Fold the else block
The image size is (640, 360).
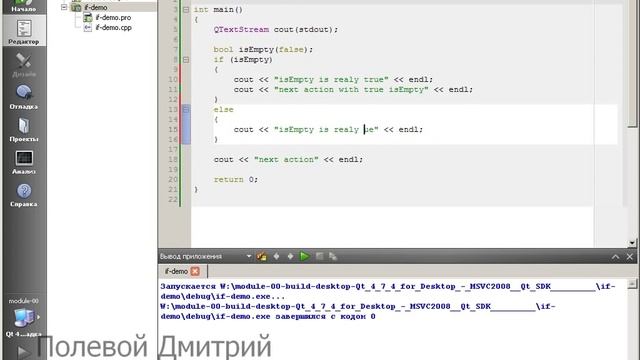tap(186, 109)
